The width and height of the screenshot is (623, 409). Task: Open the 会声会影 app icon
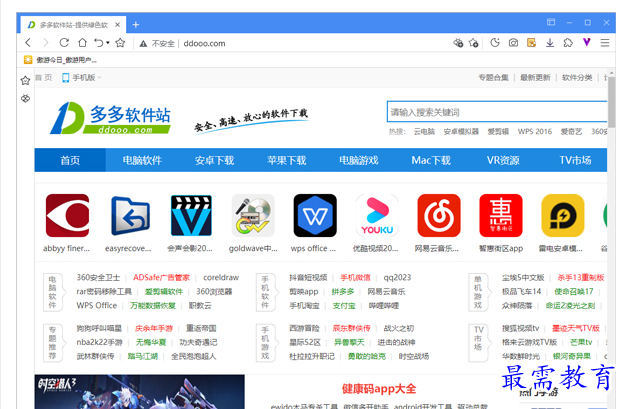tap(191, 215)
